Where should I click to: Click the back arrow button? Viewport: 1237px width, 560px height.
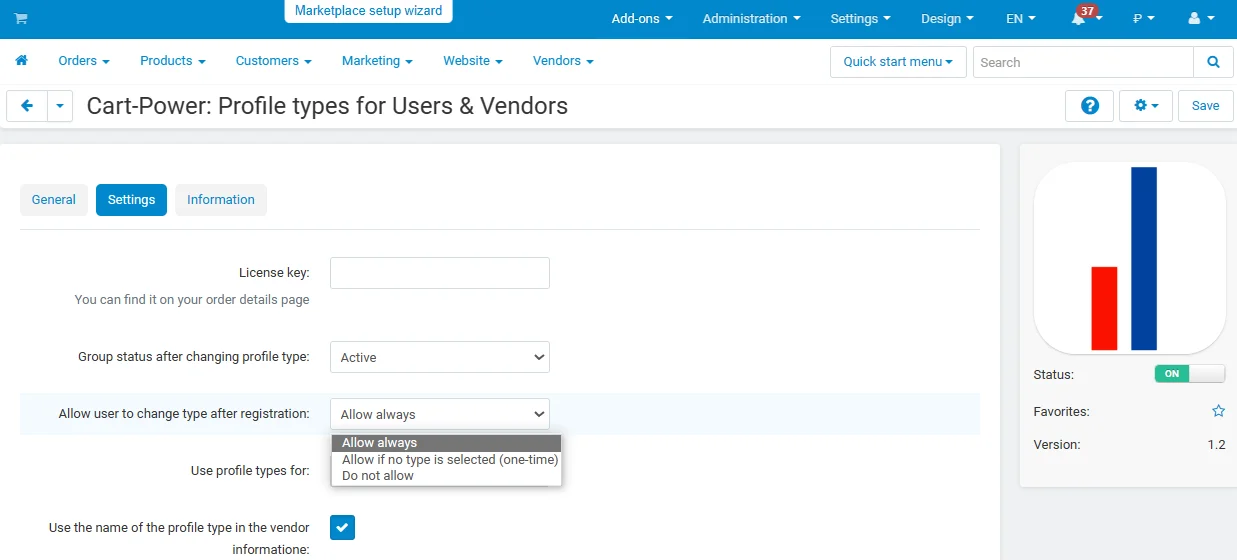(27, 106)
